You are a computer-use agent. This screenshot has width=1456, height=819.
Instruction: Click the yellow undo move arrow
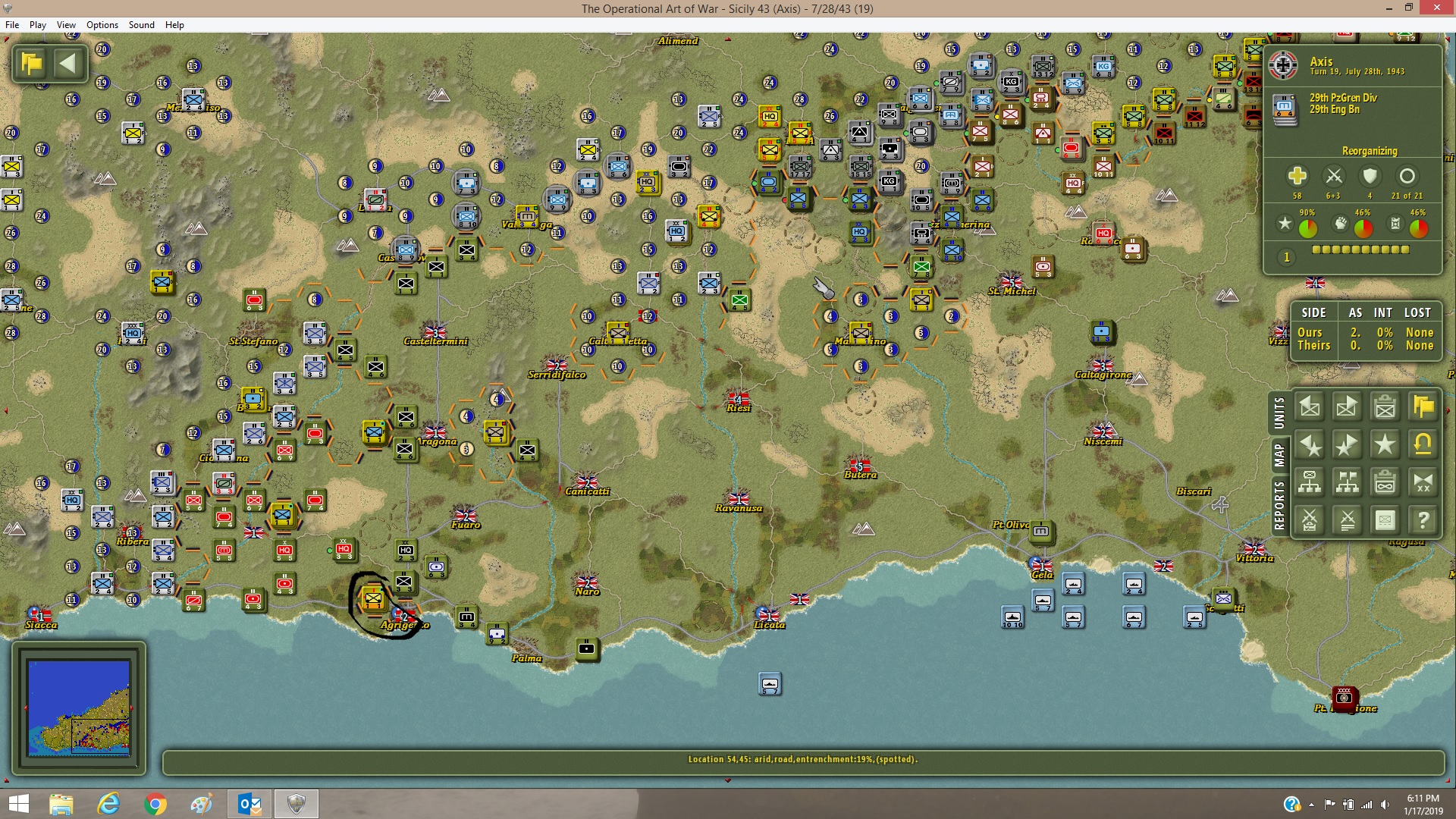point(1423,444)
